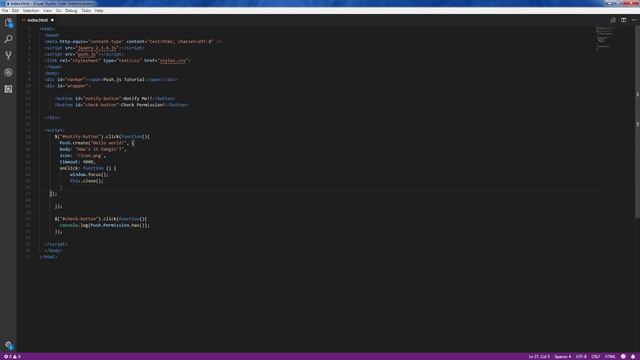Screen dimensions: 640x360
Task: Click the Split Editor icon
Action: point(623,20)
